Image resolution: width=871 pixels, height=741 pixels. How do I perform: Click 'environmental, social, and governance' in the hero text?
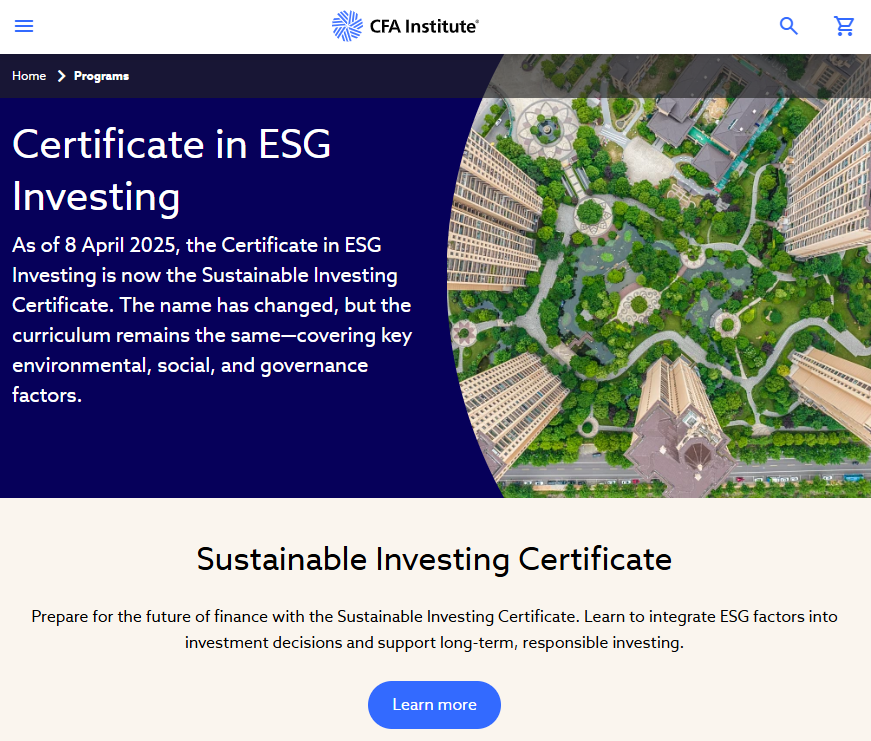click(x=190, y=365)
